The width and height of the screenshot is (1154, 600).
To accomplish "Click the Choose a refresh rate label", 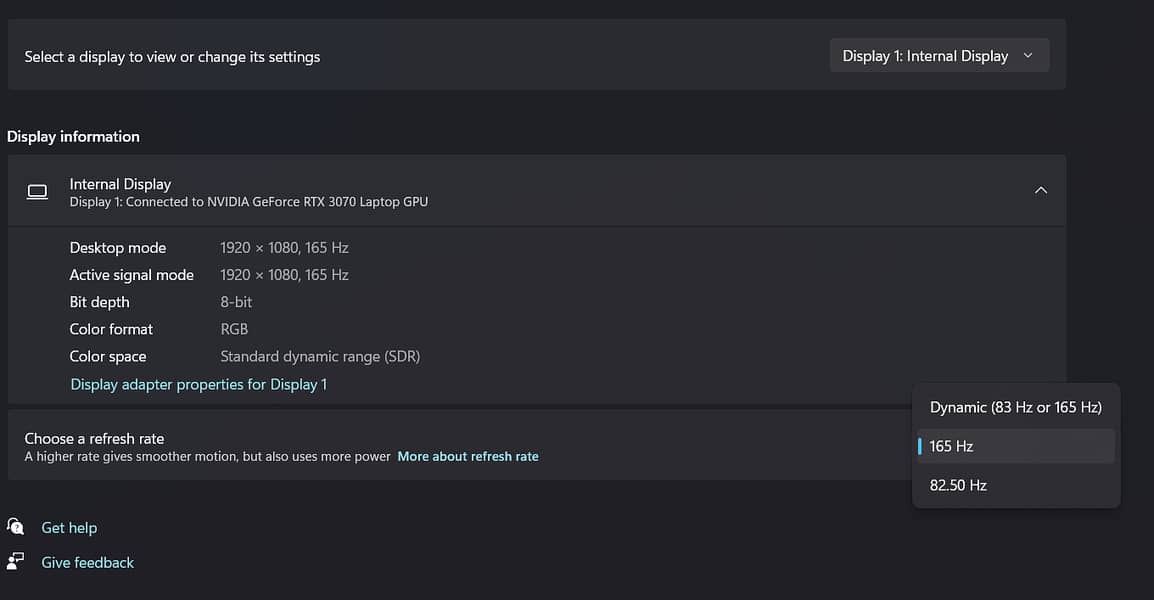I will pyautogui.click(x=94, y=438).
